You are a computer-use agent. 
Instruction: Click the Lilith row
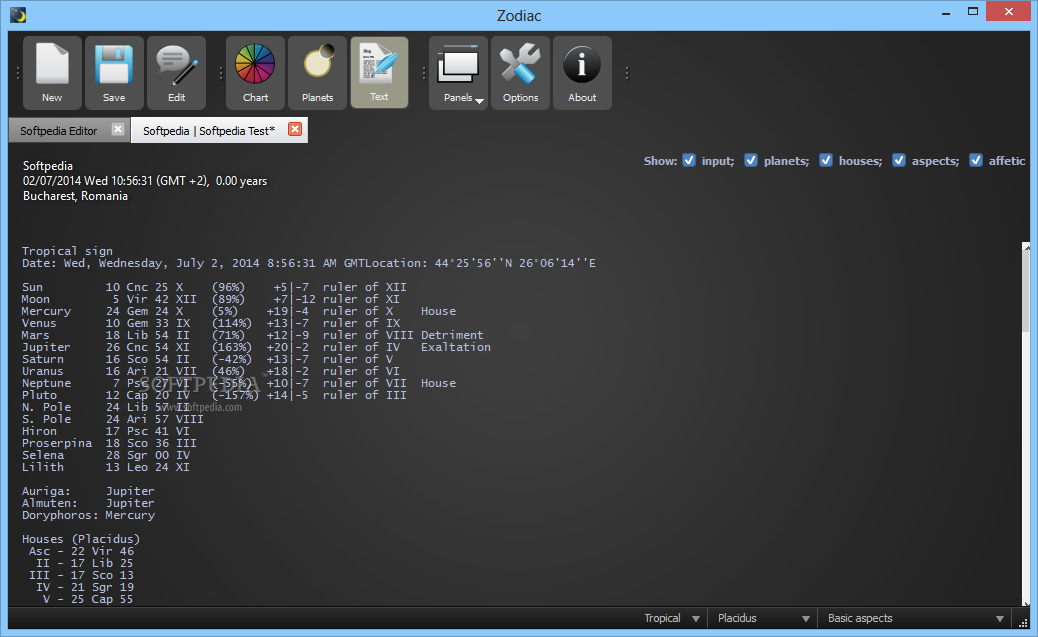pos(106,467)
